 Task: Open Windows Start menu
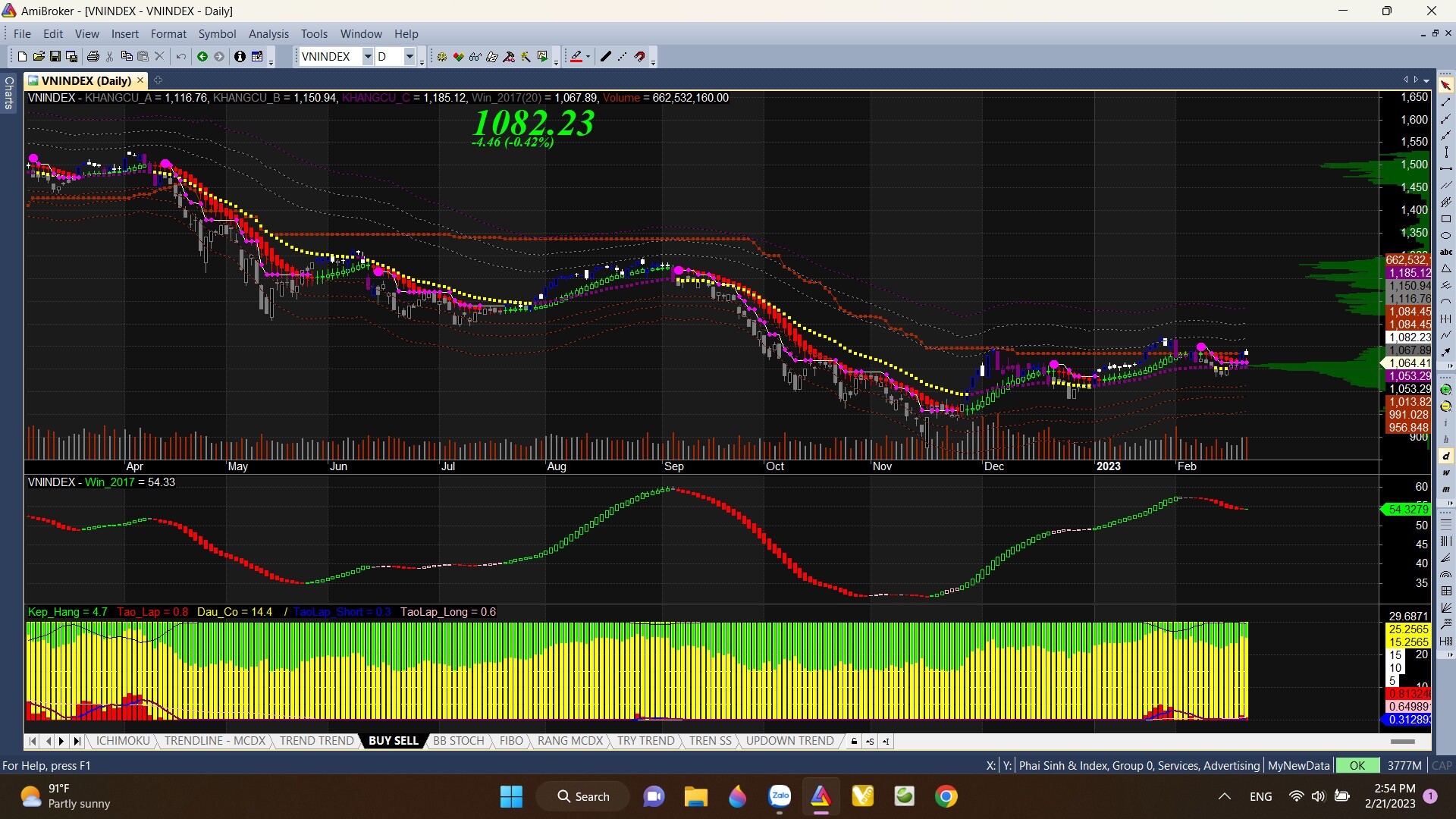(x=511, y=796)
